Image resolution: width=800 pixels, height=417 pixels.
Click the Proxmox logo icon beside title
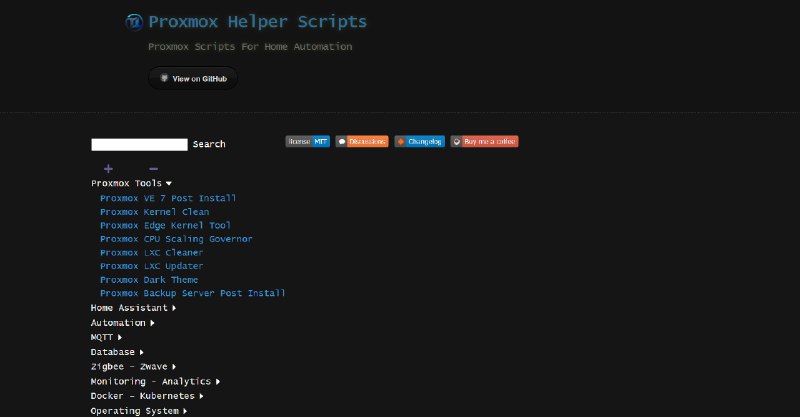click(134, 22)
